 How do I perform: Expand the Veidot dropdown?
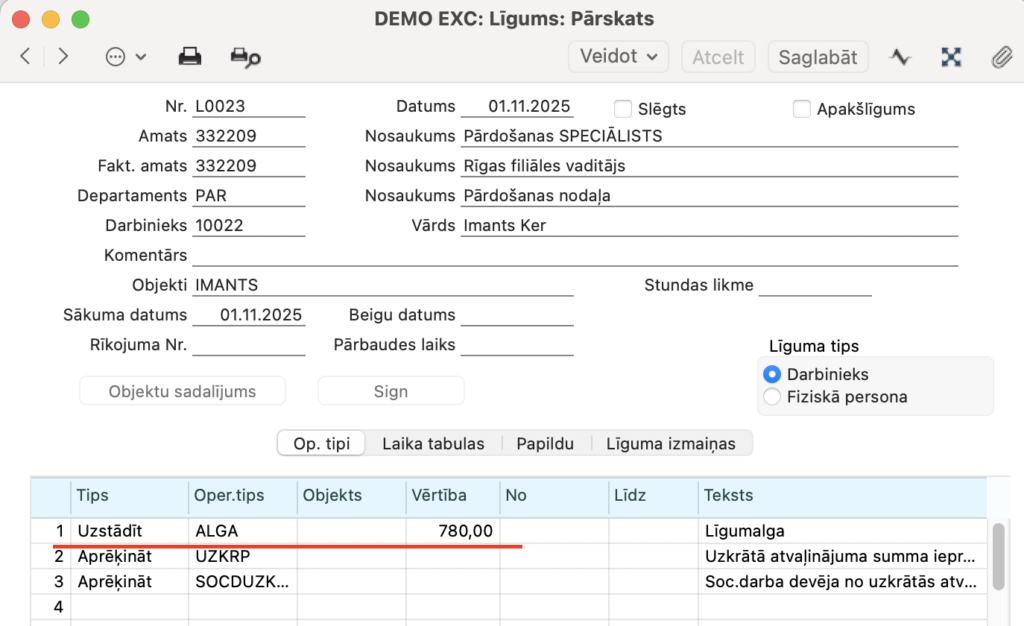click(x=619, y=57)
